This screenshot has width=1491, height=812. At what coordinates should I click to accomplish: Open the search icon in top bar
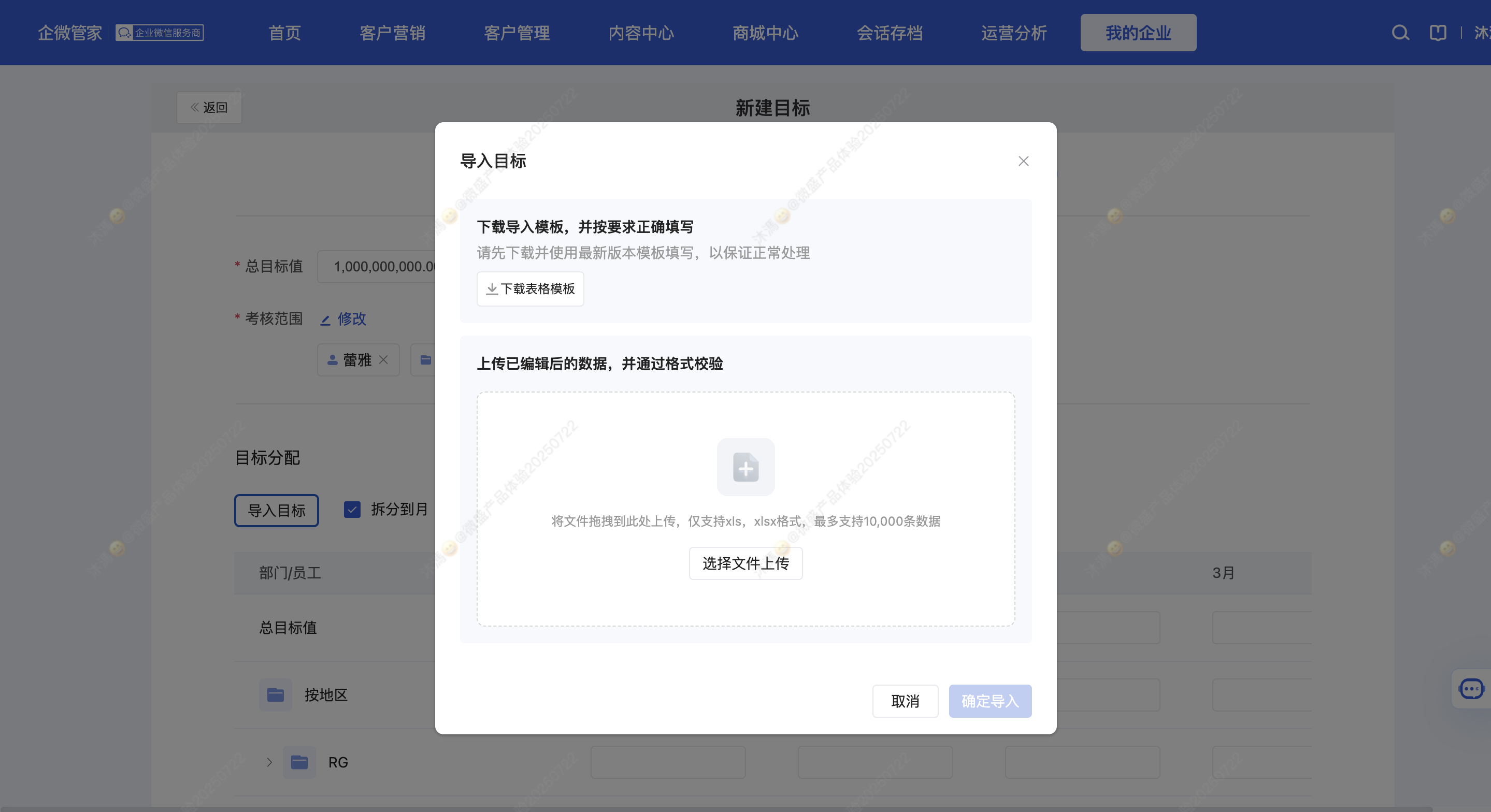pos(1400,33)
